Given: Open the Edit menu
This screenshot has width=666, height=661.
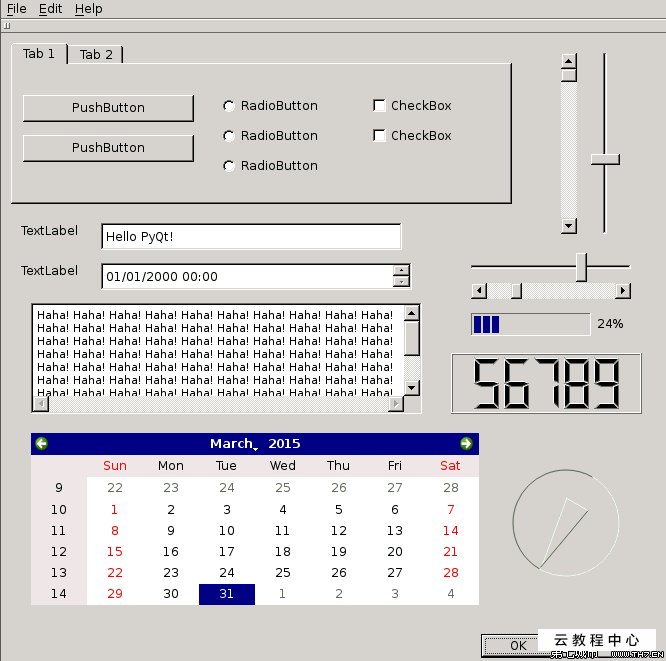Looking at the screenshot, I should click(50, 9).
